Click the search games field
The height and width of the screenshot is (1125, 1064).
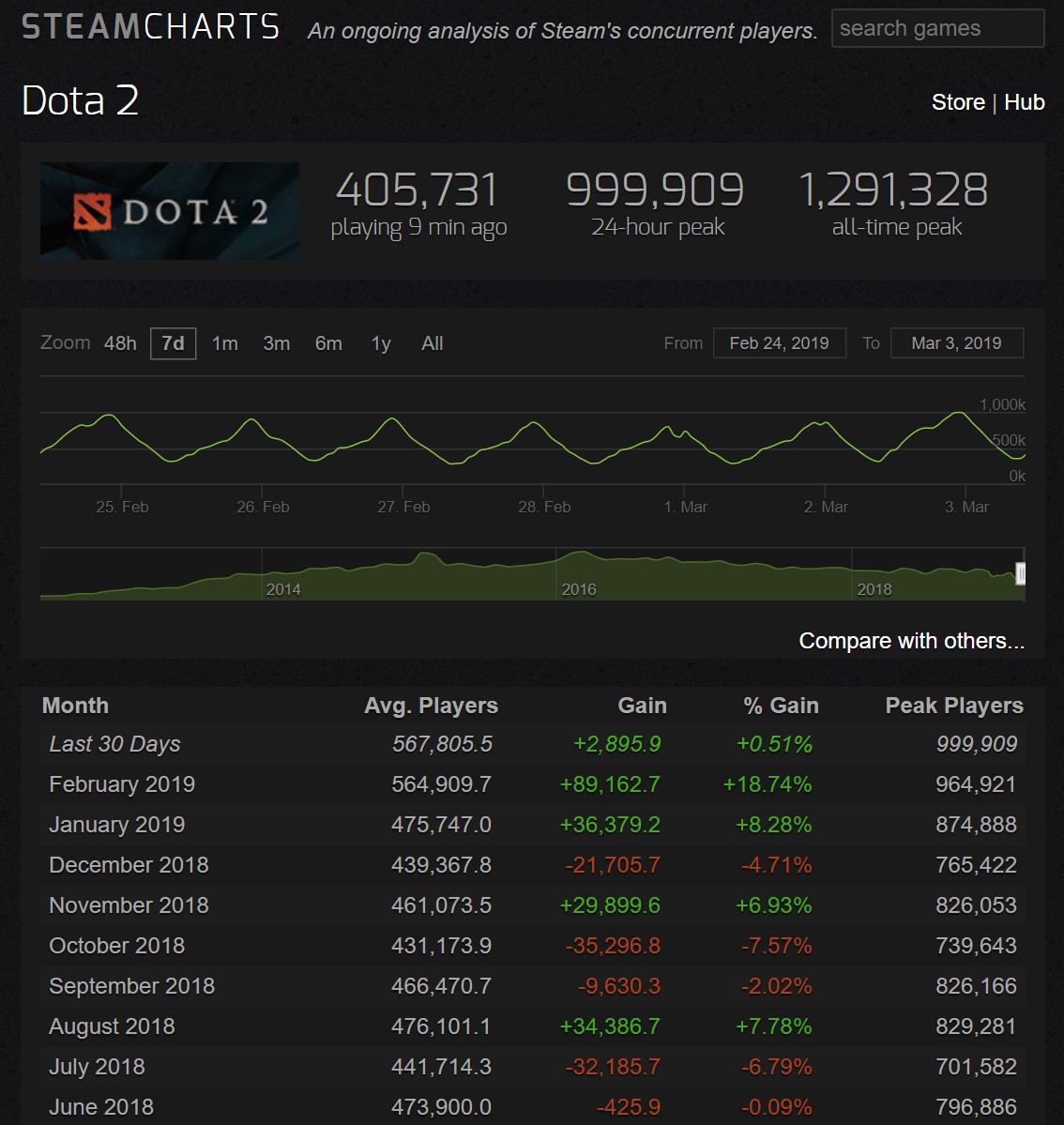(936, 29)
